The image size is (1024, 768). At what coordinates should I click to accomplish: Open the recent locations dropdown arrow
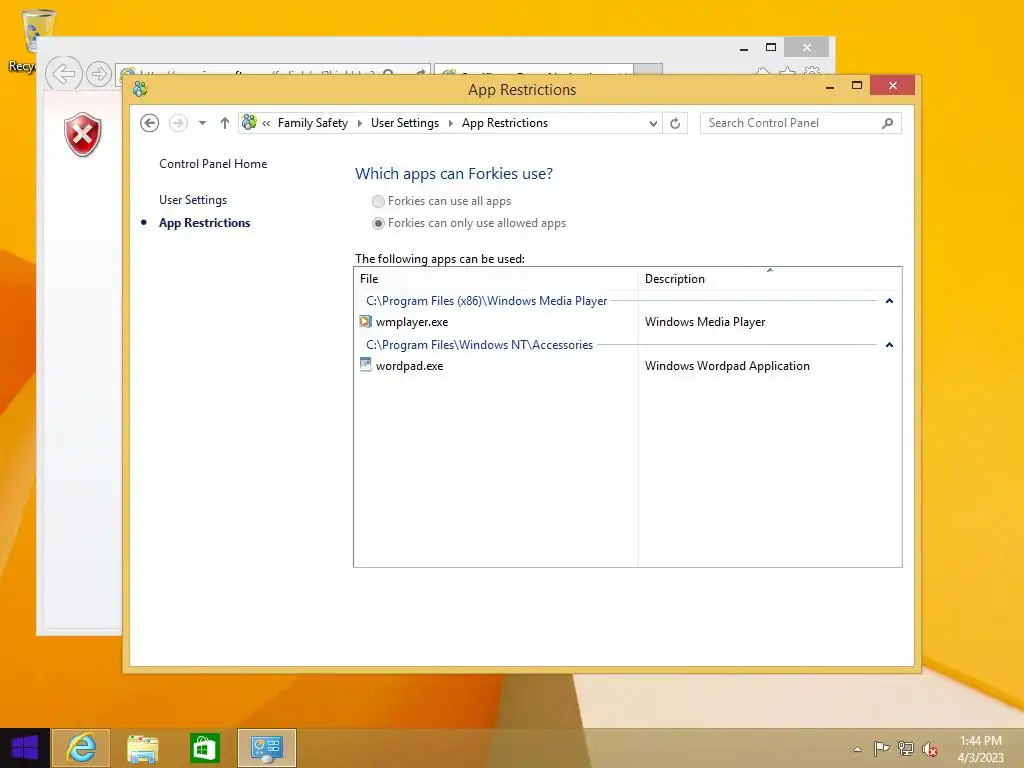click(202, 123)
